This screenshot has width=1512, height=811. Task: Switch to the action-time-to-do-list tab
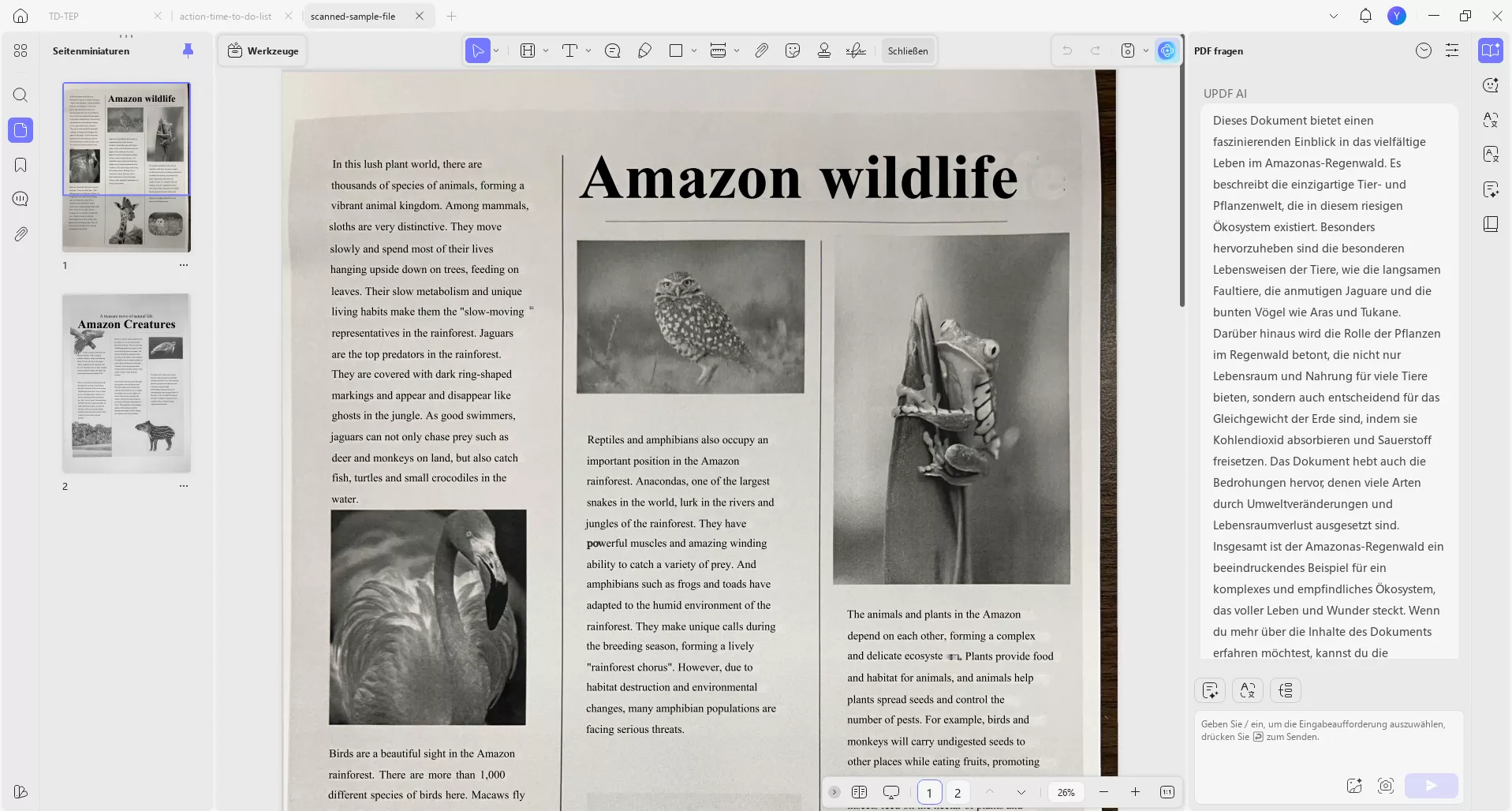(x=226, y=16)
